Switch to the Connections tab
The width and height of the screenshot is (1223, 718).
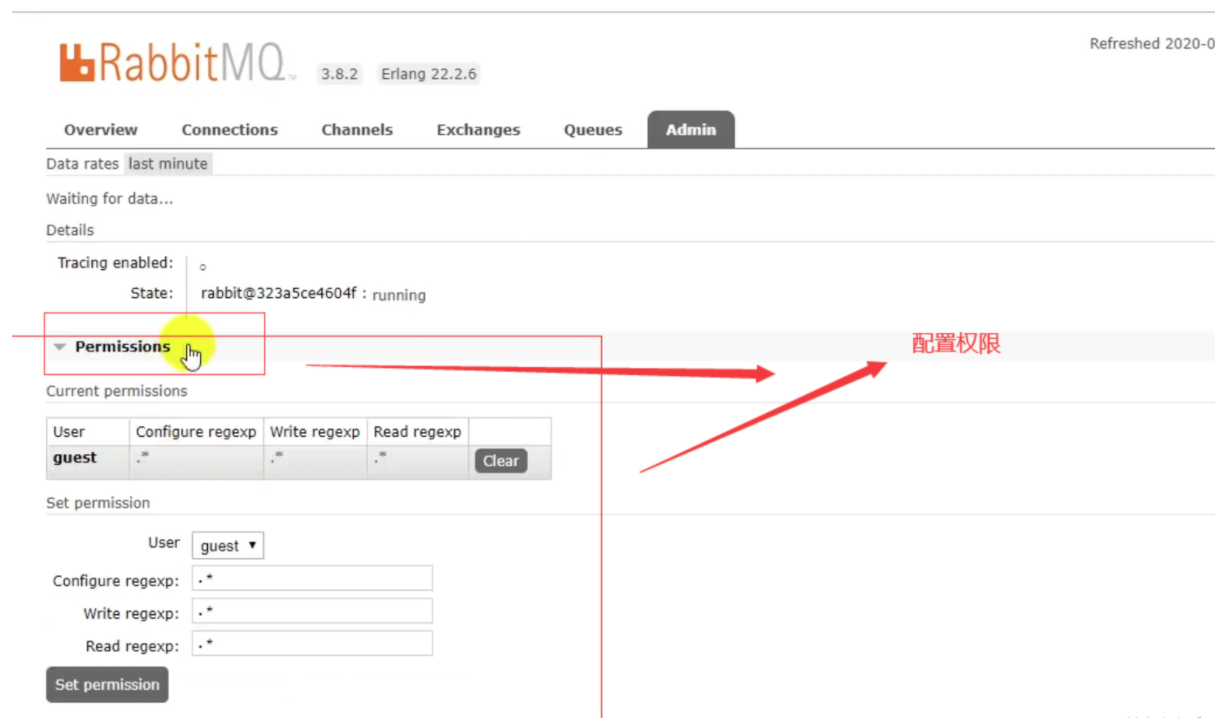coord(230,130)
